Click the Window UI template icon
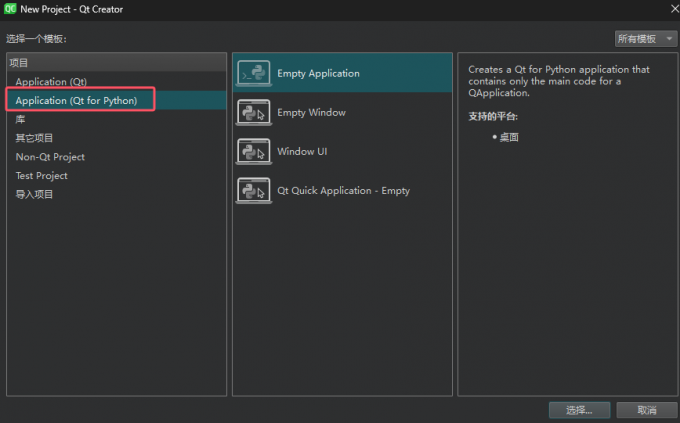The width and height of the screenshot is (680, 423). tap(253, 151)
